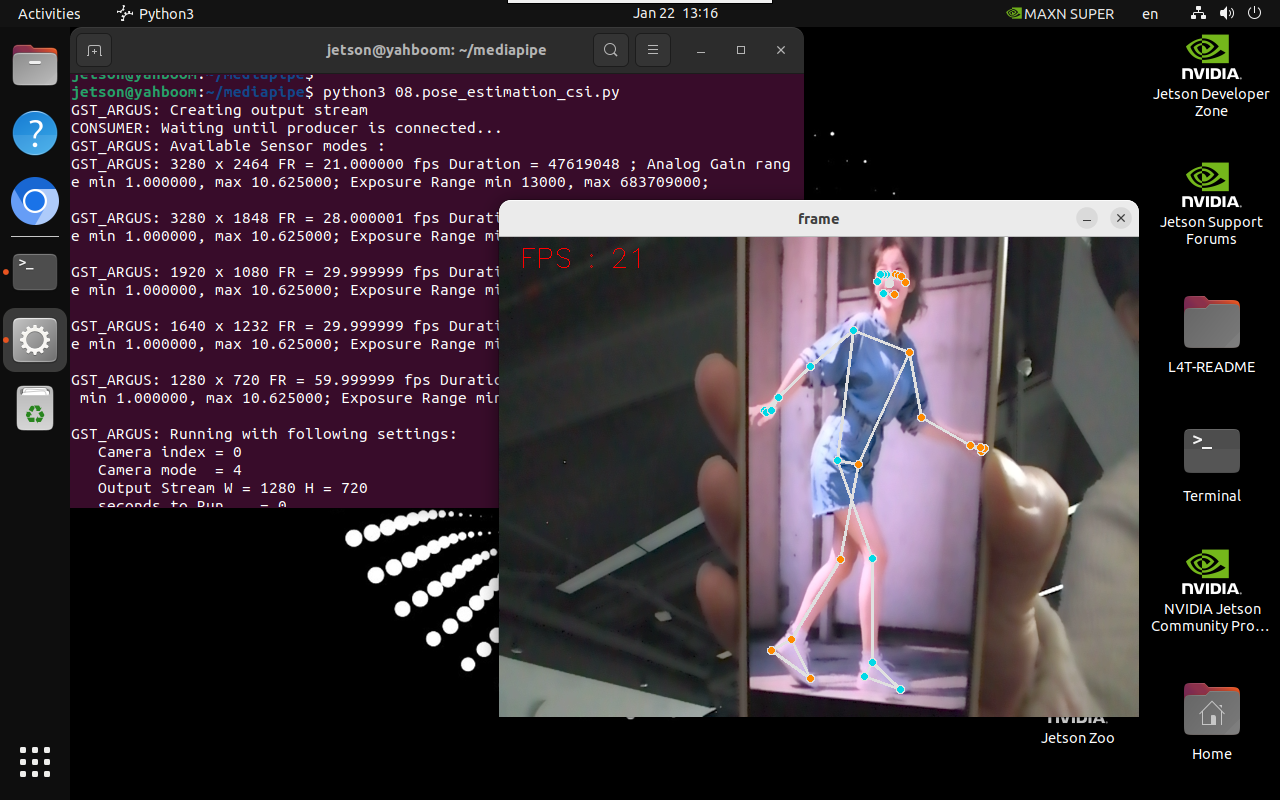1280x800 pixels.
Task: Click 'Output Stream W = 1280 H = 720' line
Action: coord(233,488)
